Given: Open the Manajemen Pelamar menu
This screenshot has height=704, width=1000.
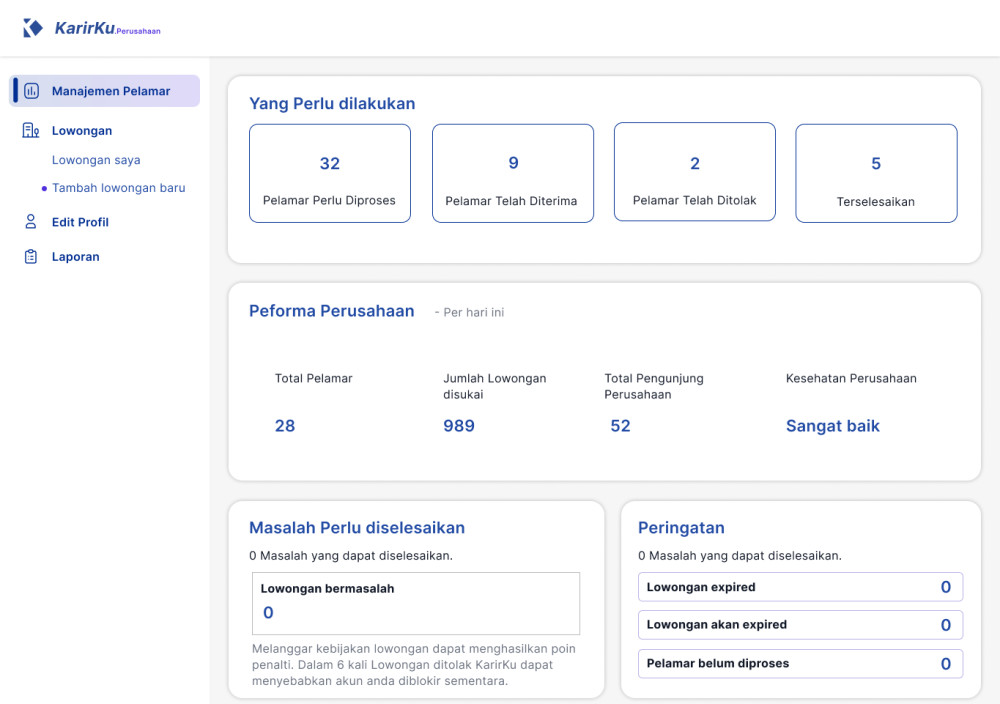Looking at the screenshot, I should [110, 91].
